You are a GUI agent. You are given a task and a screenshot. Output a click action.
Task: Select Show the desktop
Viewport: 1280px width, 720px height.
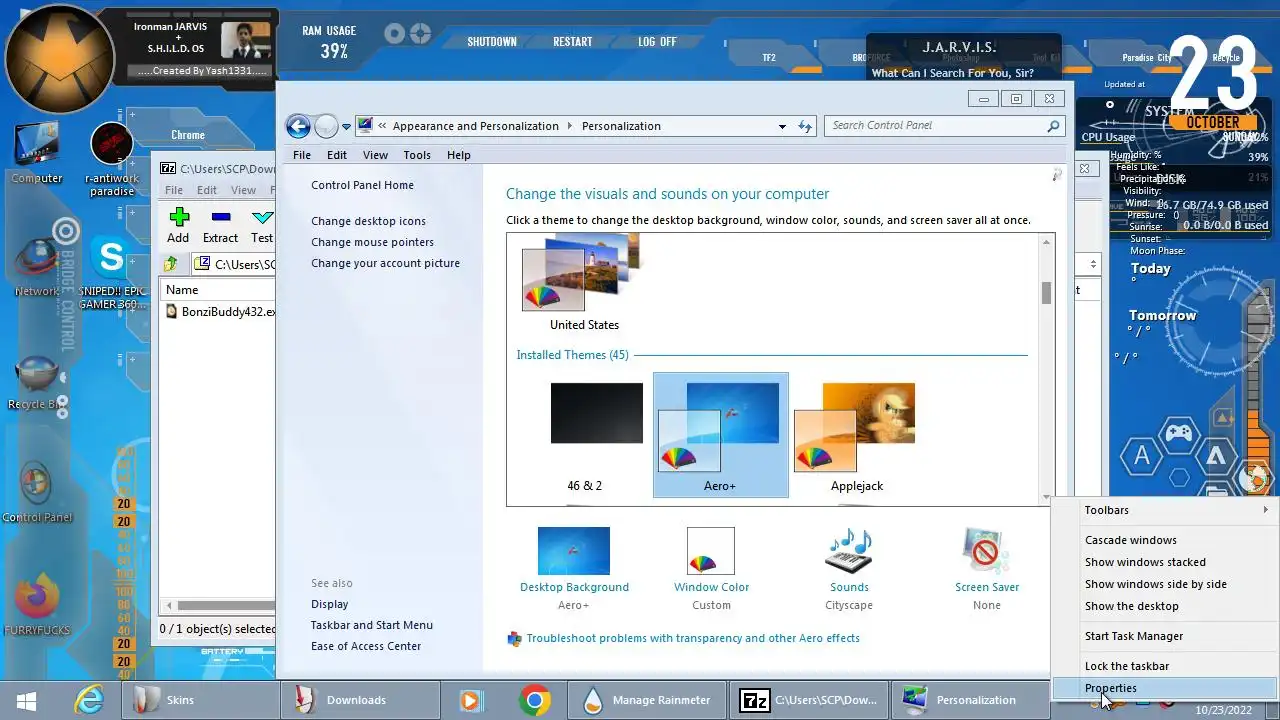tap(1164, 606)
